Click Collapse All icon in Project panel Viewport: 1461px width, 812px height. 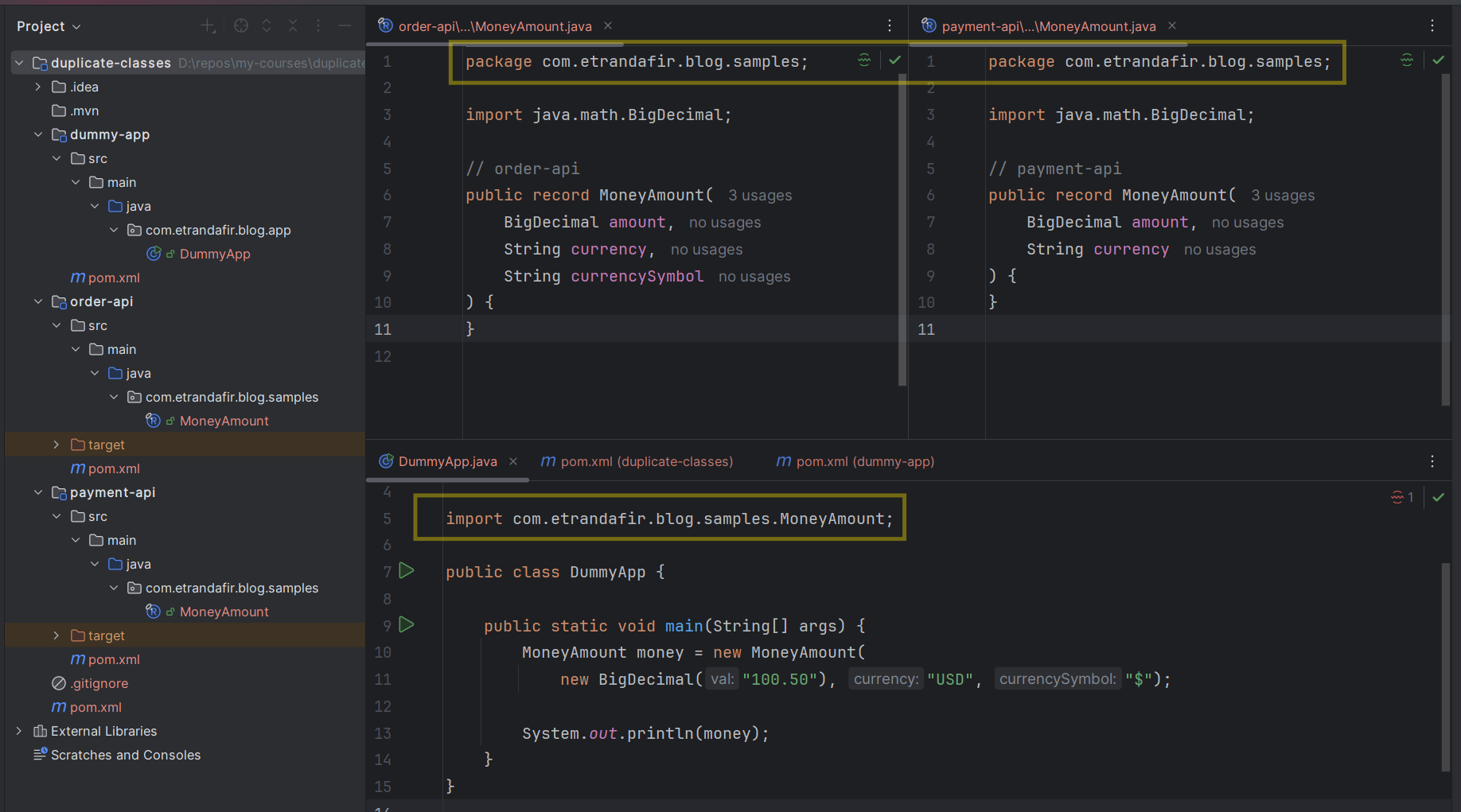click(293, 26)
